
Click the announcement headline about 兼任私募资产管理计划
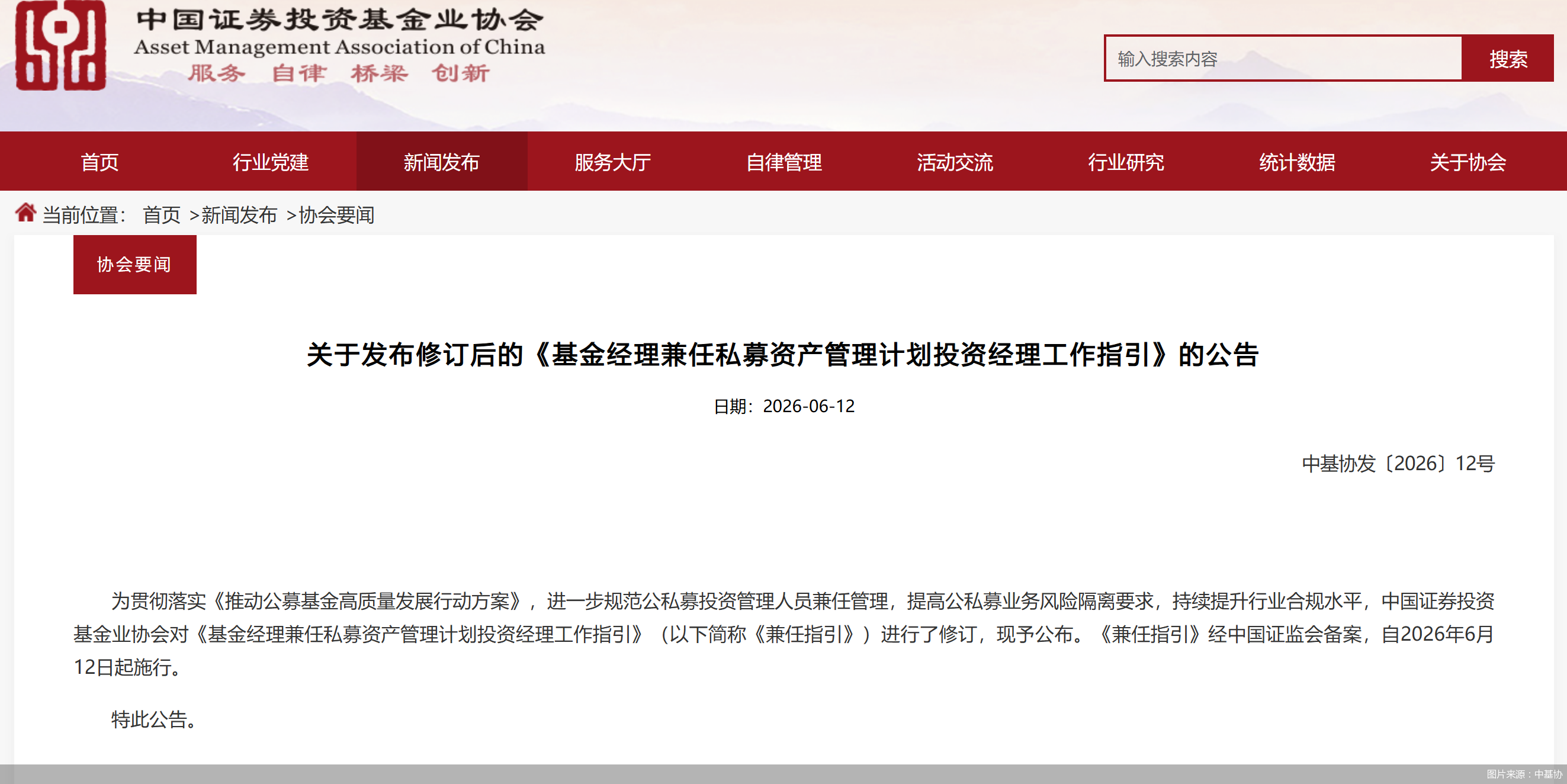pyautogui.click(x=783, y=355)
